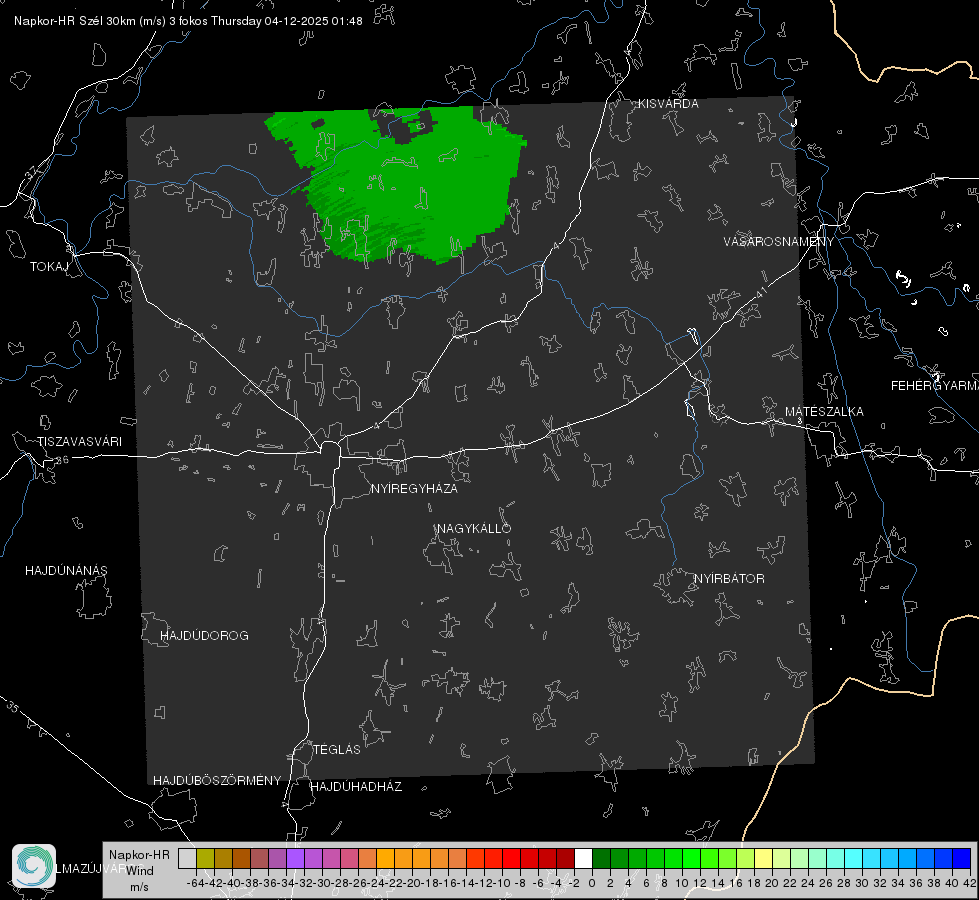Image resolution: width=979 pixels, height=900 pixels.
Task: Click the 'TOKAJ' city label
Action: click(49, 267)
